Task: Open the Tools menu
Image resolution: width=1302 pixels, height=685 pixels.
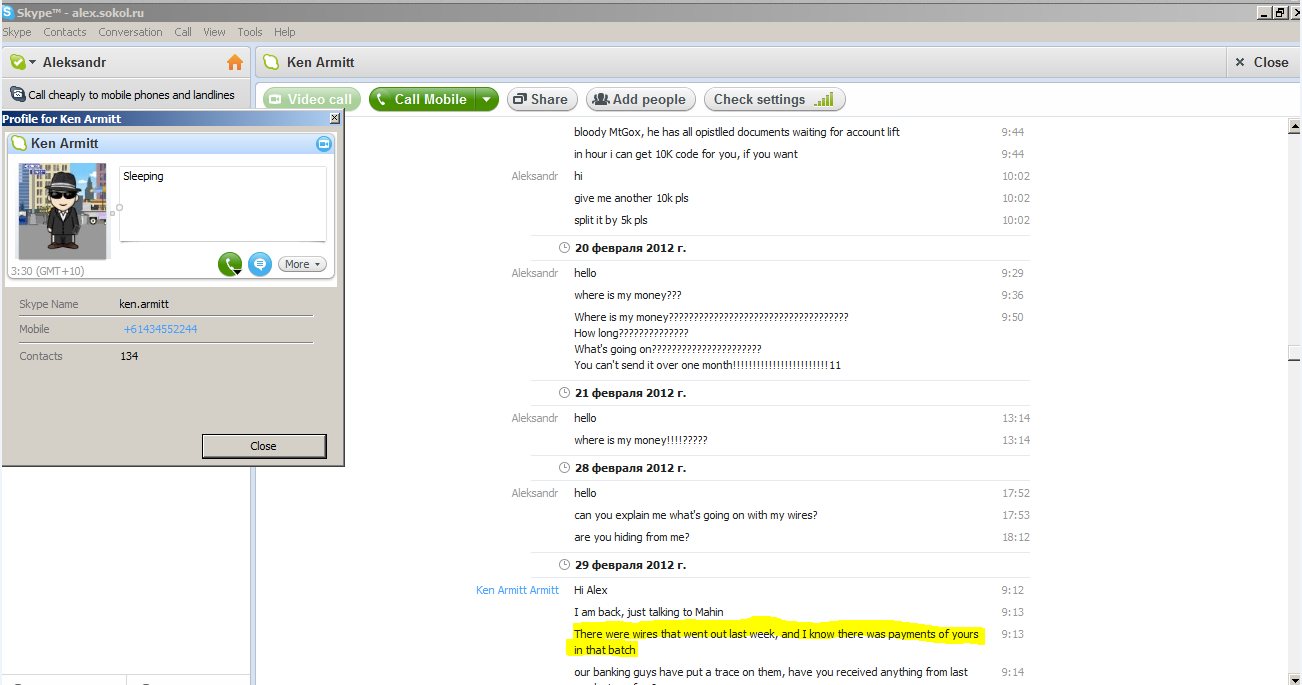Action: (250, 32)
